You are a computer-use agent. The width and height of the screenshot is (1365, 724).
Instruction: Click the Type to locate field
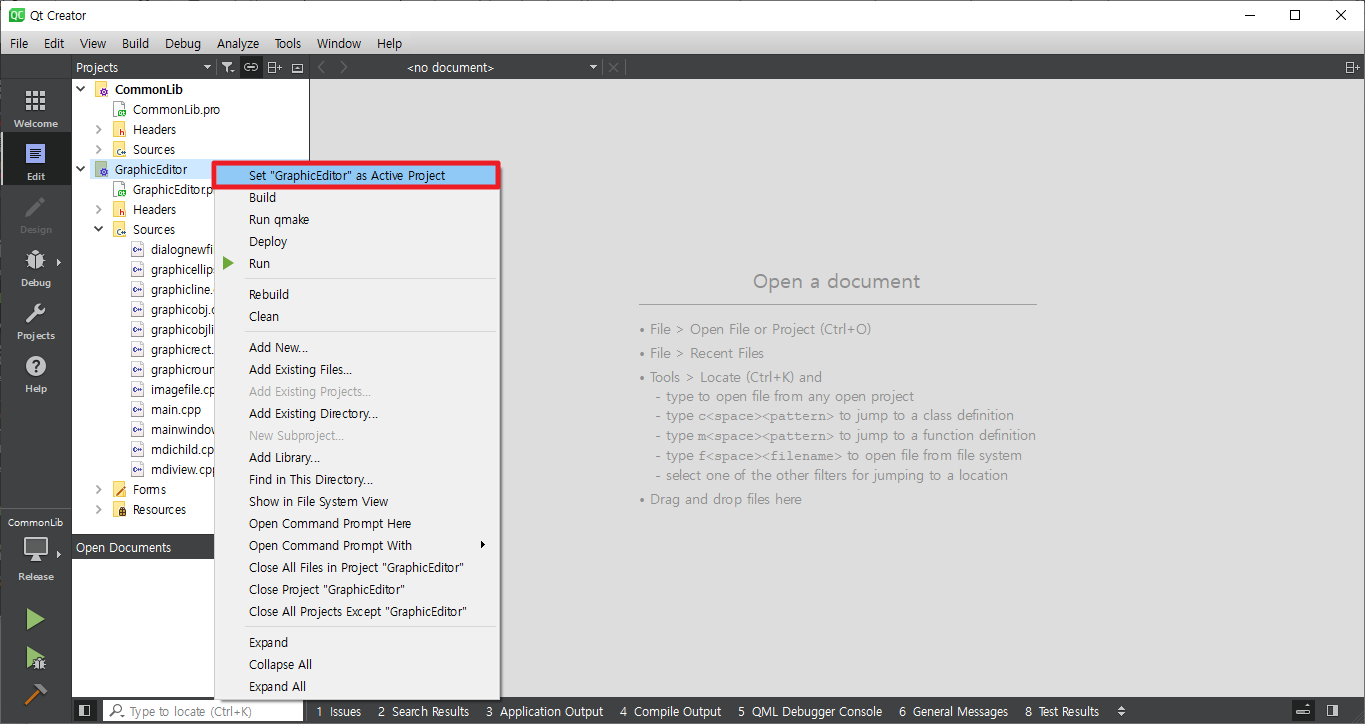pyautogui.click(x=203, y=711)
